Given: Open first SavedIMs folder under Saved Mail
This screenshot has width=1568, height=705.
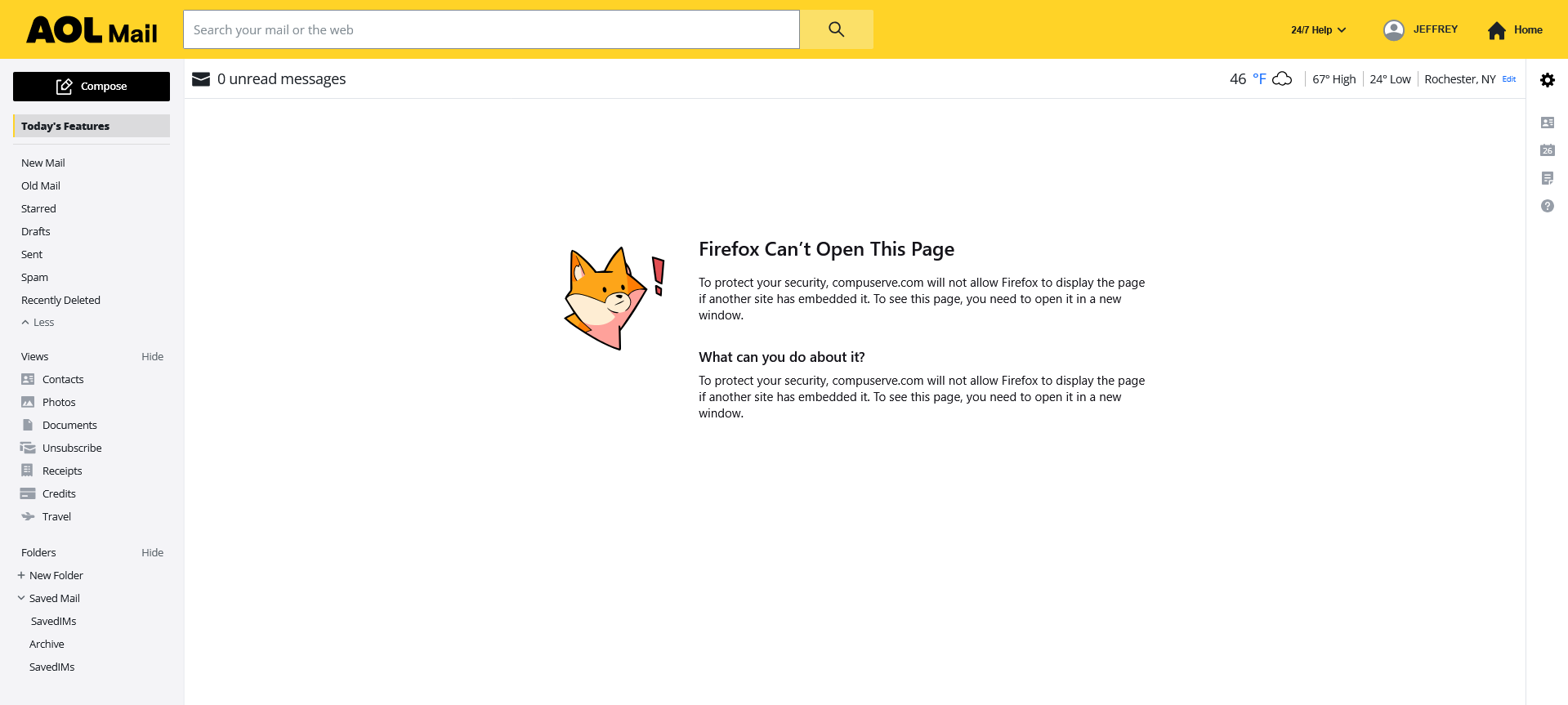Looking at the screenshot, I should click(x=54, y=621).
